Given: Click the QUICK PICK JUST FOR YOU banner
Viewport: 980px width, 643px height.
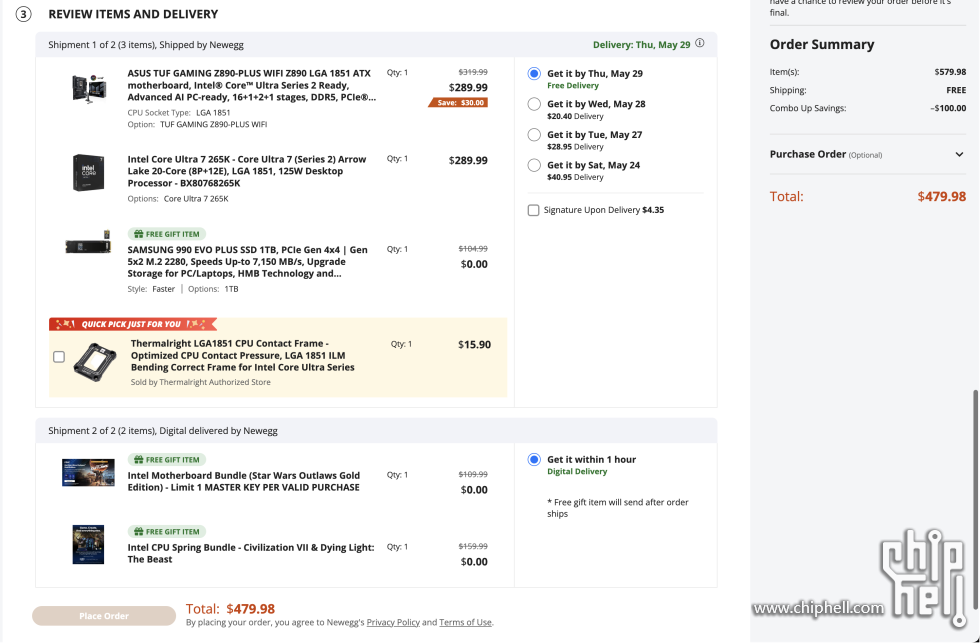Looking at the screenshot, I should pyautogui.click(x=133, y=324).
